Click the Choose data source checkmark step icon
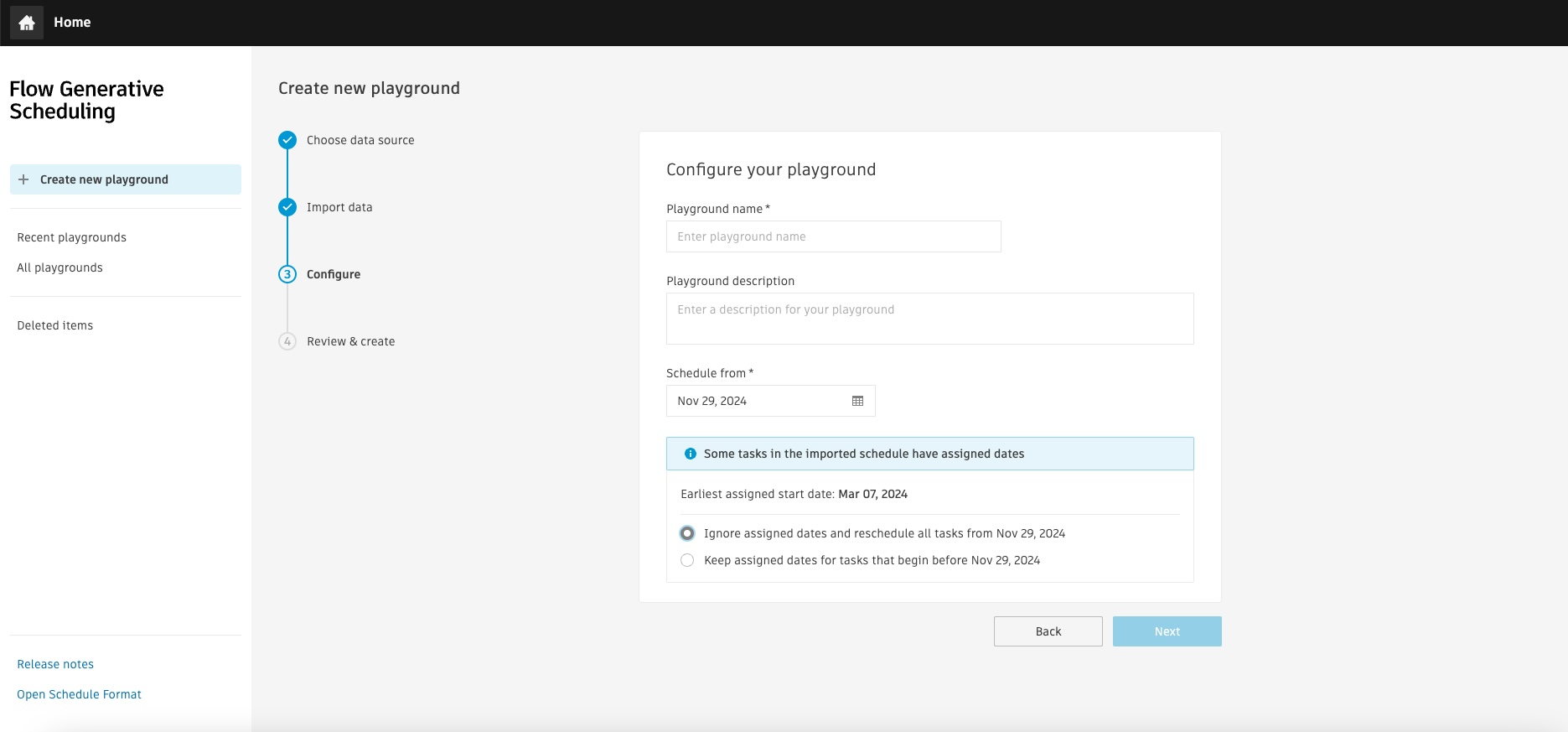This screenshot has height=732, width=1568. tap(287, 140)
